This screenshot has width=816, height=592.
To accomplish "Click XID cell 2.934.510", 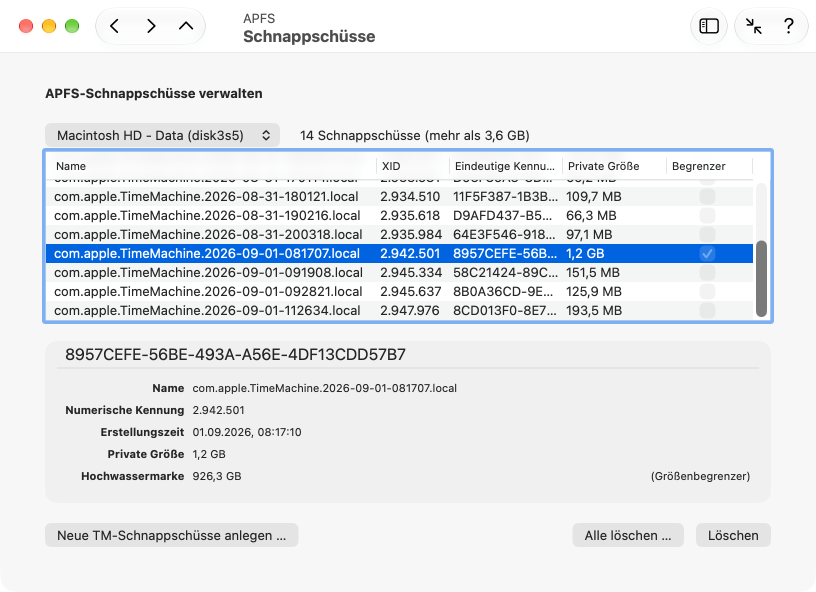I will pyautogui.click(x=410, y=197).
